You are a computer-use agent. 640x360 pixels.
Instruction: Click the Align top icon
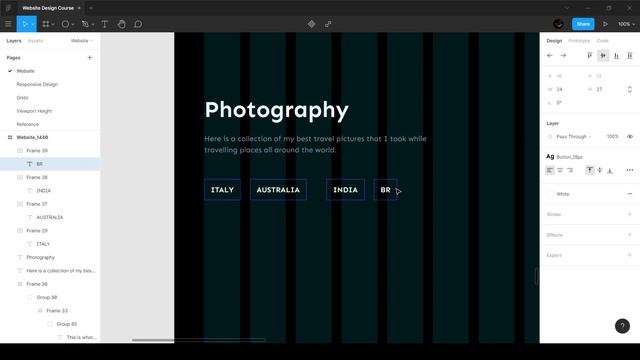(589, 56)
